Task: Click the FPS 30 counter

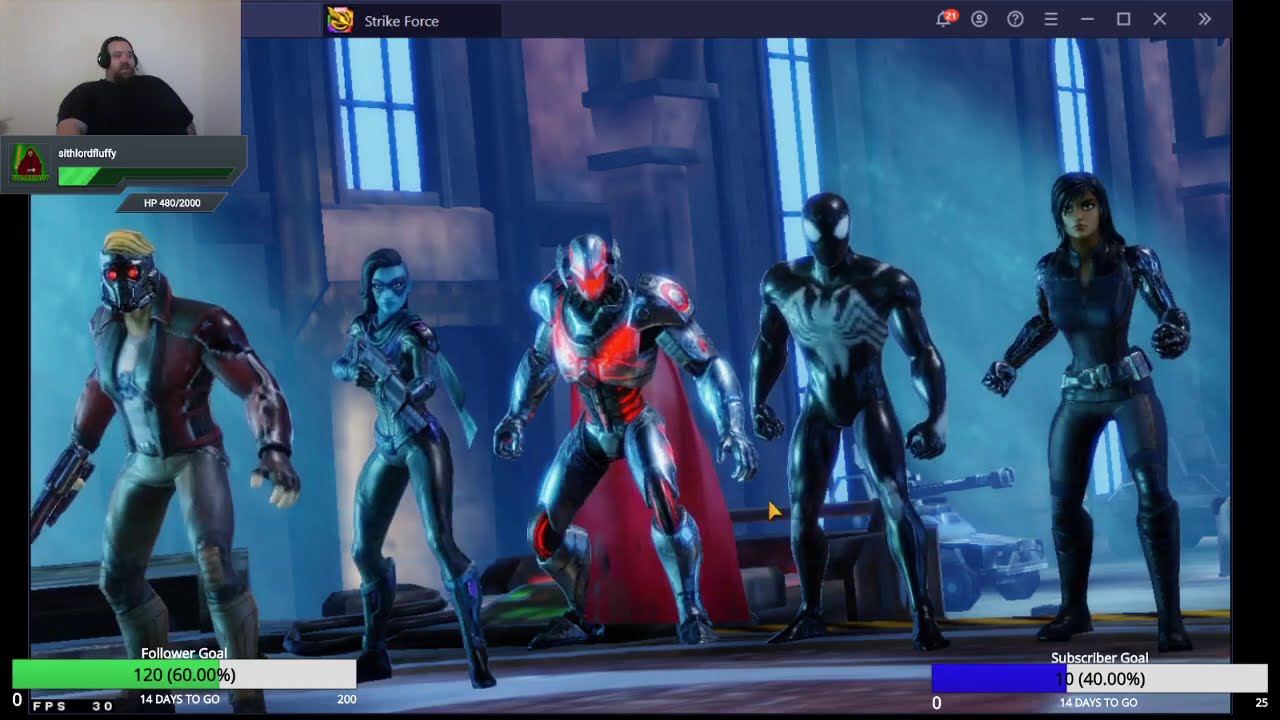Action: tap(74, 706)
